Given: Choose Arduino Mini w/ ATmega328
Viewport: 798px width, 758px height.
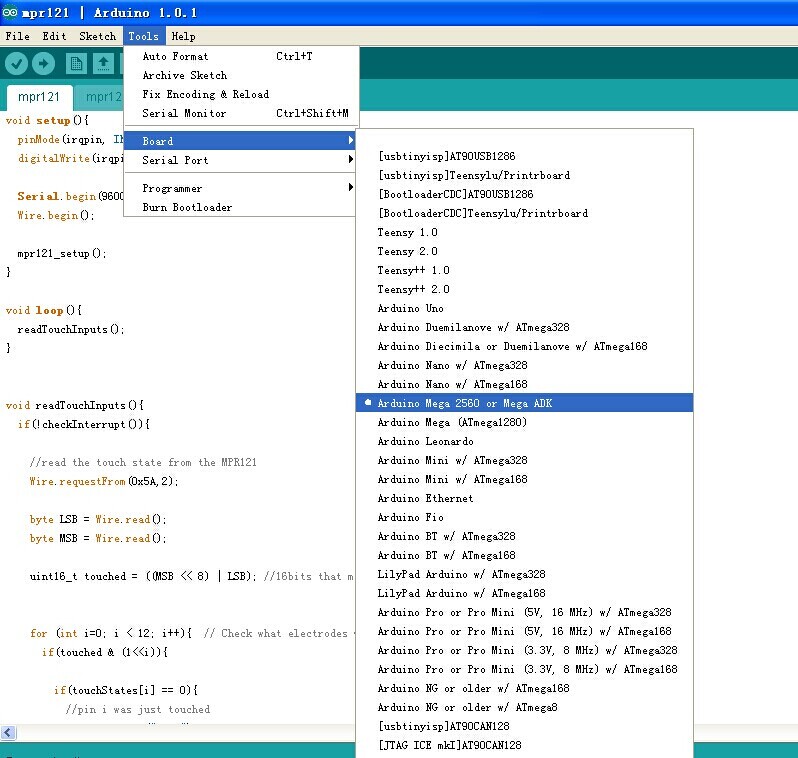Looking at the screenshot, I should [x=524, y=460].
